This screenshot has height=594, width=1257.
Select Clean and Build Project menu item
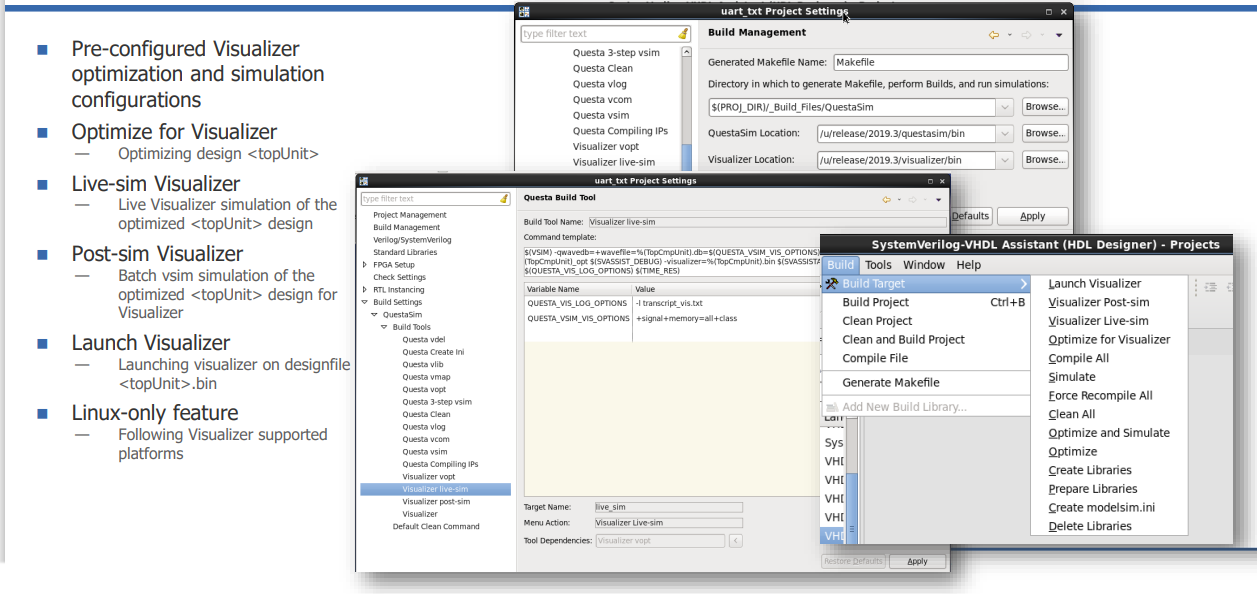927,340
